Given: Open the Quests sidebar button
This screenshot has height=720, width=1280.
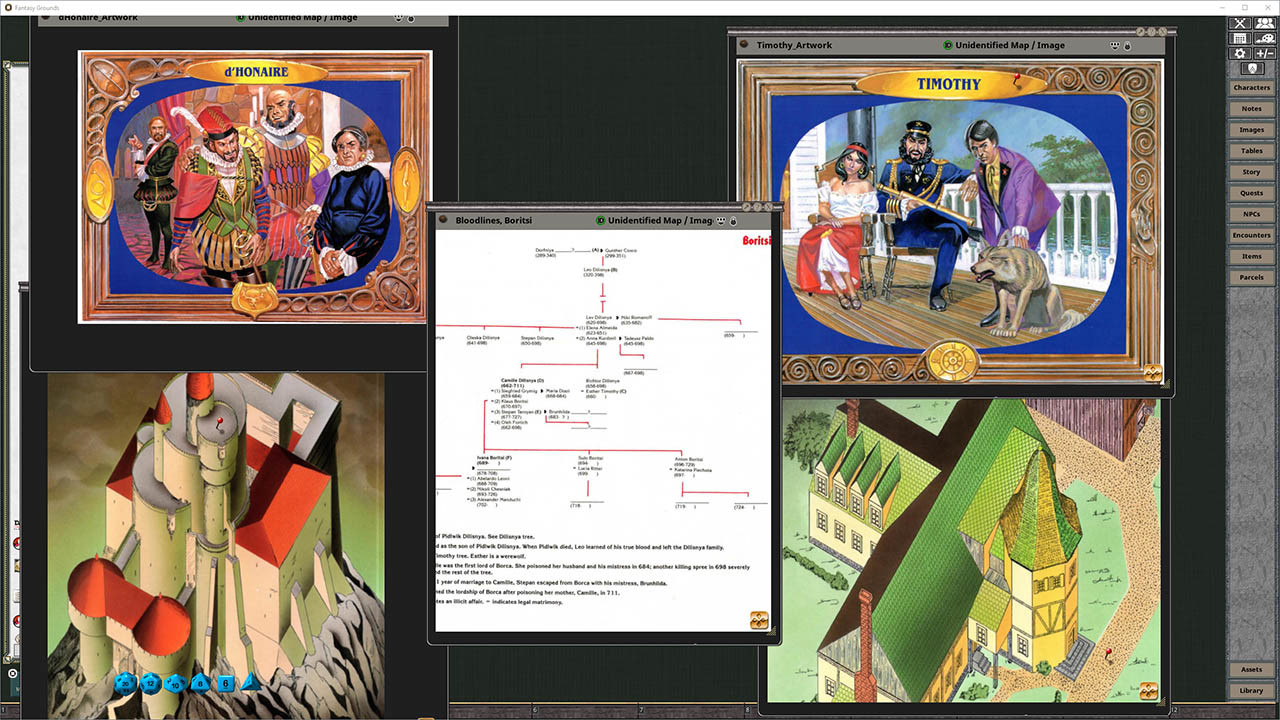Looking at the screenshot, I should (1252, 193).
